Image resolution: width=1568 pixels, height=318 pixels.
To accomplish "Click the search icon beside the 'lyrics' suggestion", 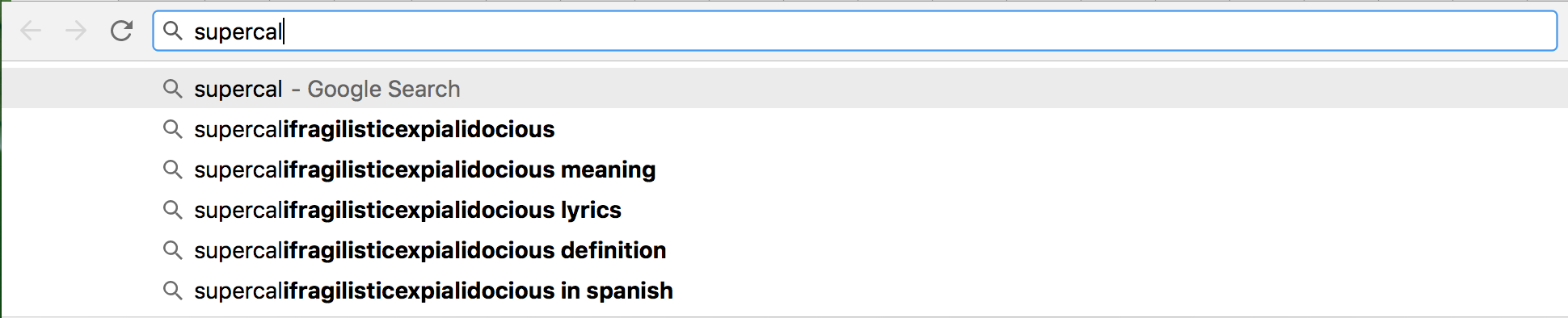I will (172, 209).
